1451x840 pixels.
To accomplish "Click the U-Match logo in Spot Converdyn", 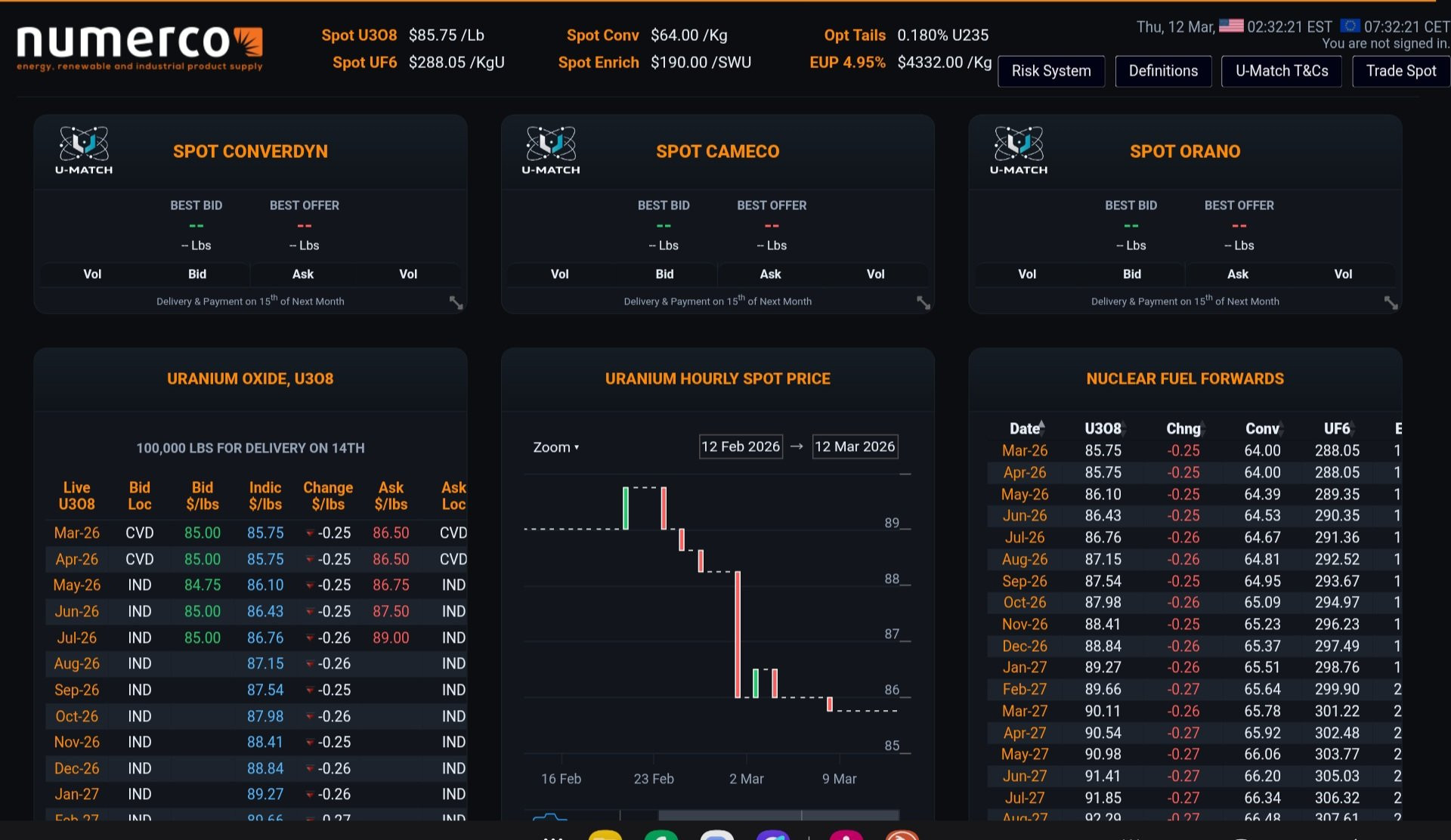I will click(x=84, y=150).
